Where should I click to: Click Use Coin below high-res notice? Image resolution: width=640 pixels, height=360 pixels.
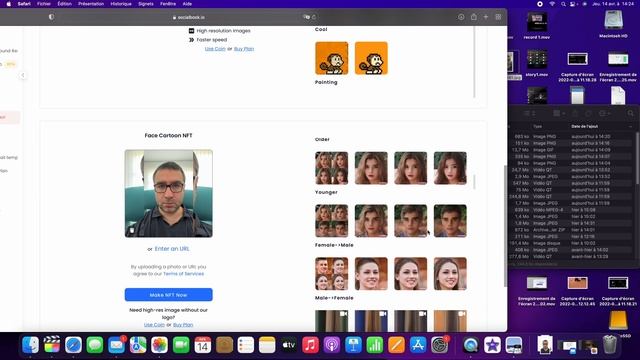click(x=154, y=324)
